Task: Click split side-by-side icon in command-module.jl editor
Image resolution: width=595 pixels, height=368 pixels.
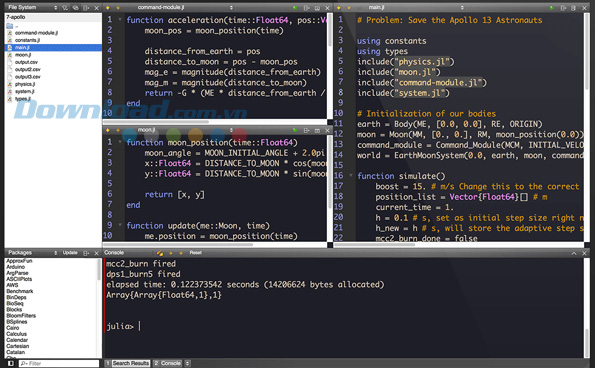Action: pos(317,8)
